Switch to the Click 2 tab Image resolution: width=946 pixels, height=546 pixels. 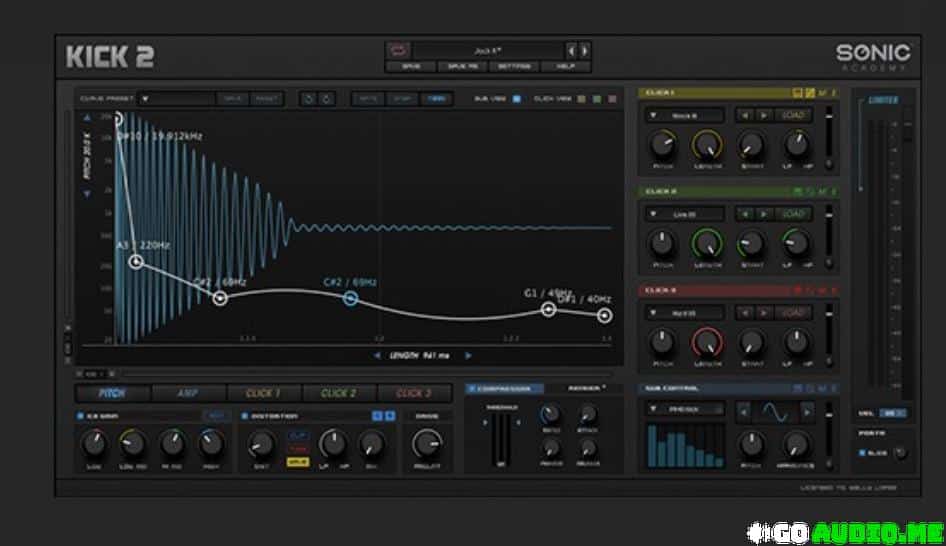click(x=338, y=393)
